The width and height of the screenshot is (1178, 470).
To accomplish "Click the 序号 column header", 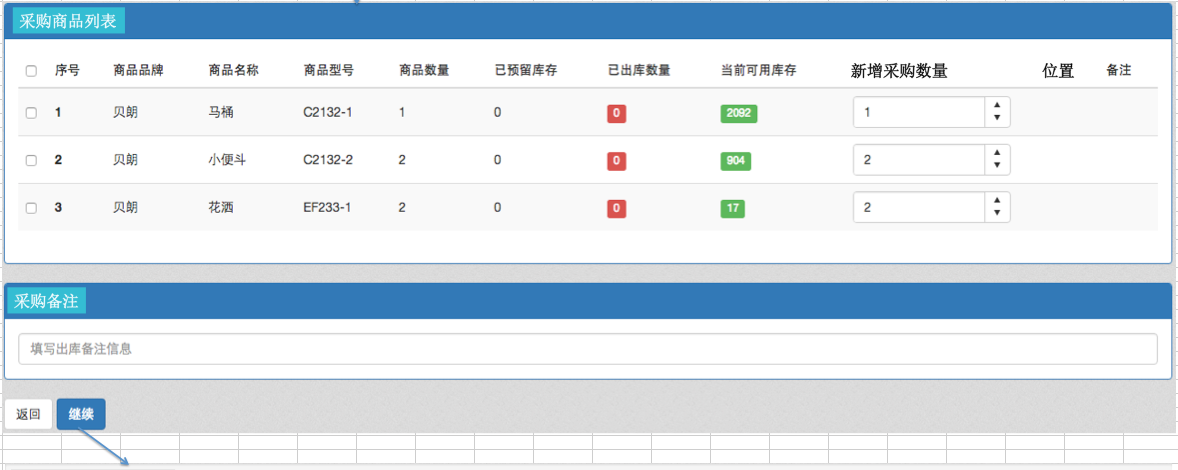I will tap(67, 71).
